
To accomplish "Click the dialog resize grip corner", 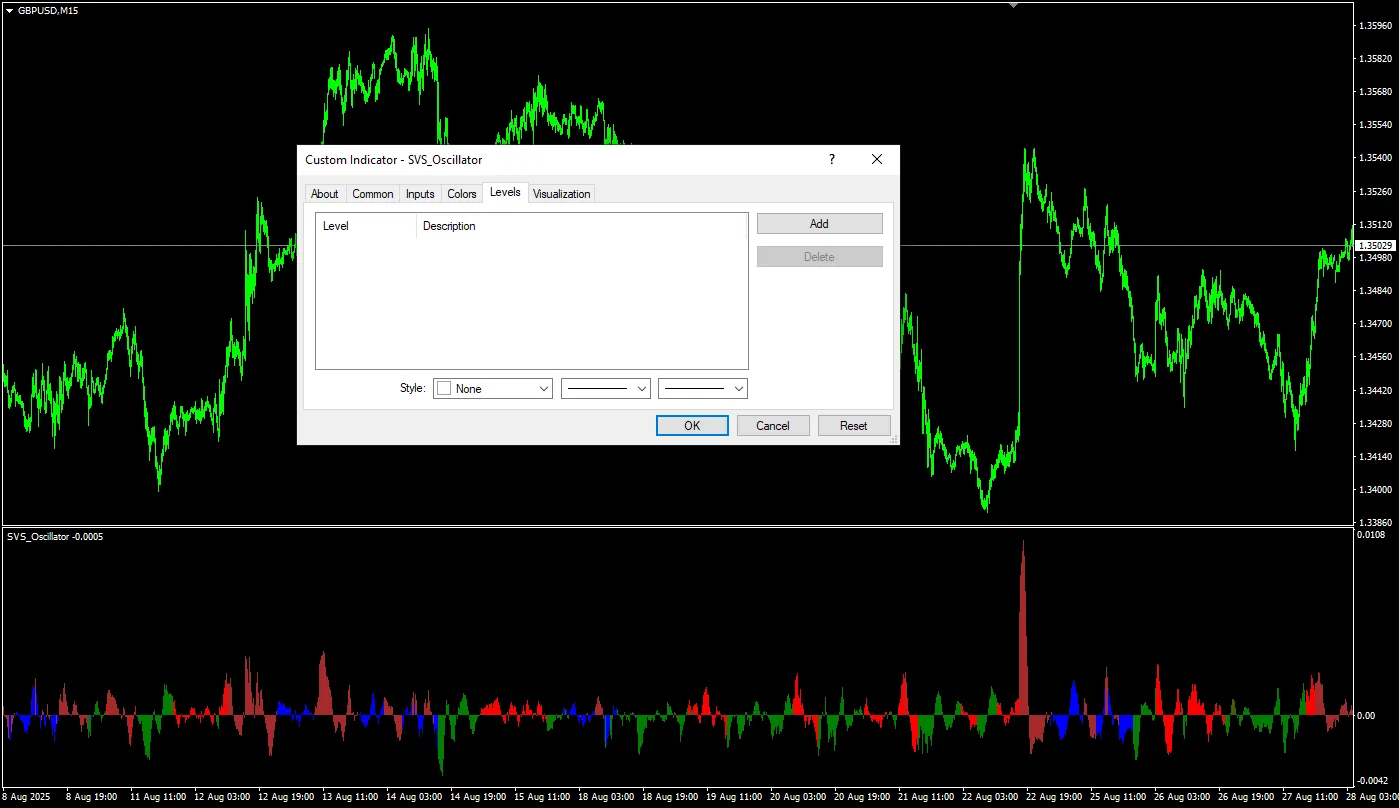I will pyautogui.click(x=893, y=439).
